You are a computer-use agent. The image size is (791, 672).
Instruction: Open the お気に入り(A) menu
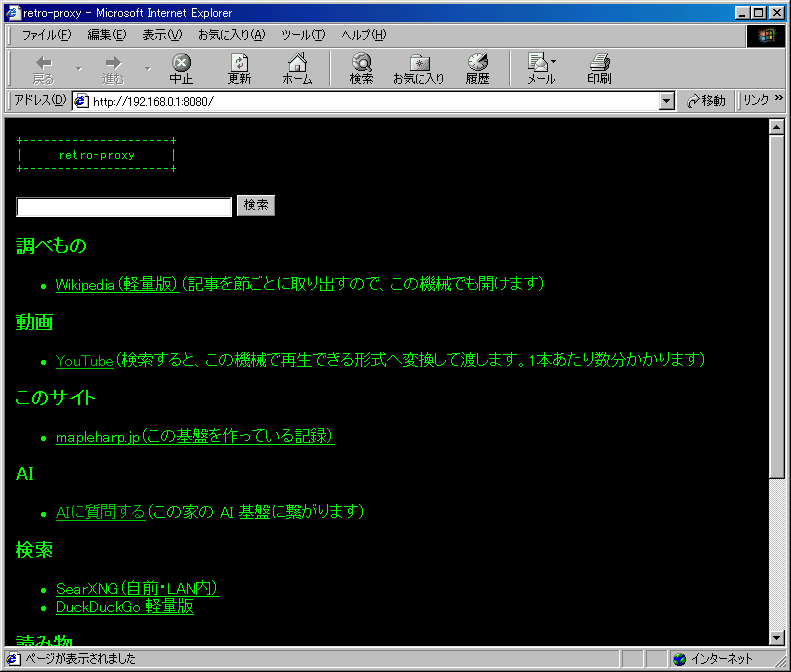pos(232,35)
